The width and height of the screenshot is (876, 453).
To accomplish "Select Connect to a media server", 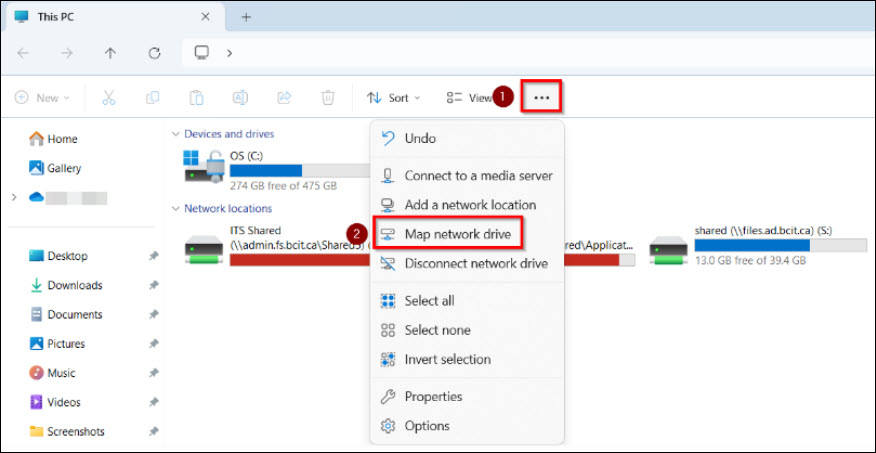I will pyautogui.click(x=466, y=176).
